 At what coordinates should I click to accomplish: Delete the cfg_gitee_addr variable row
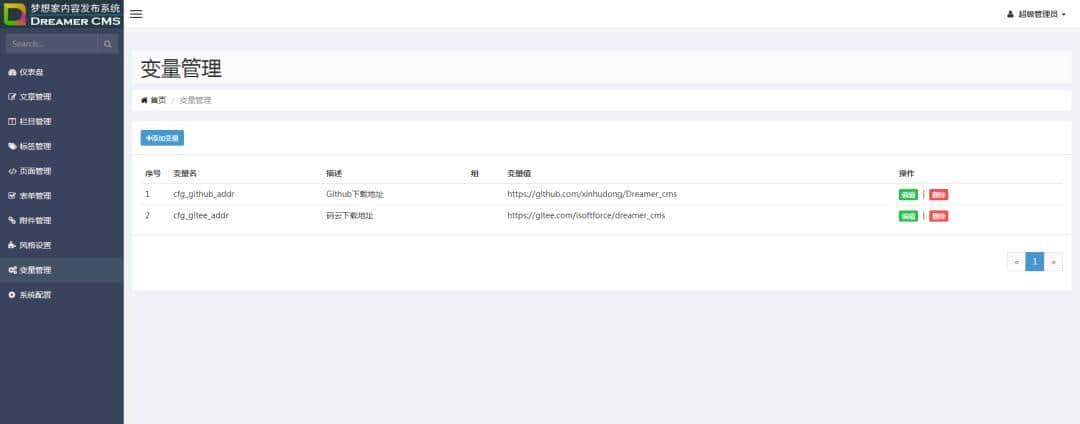tap(938, 216)
